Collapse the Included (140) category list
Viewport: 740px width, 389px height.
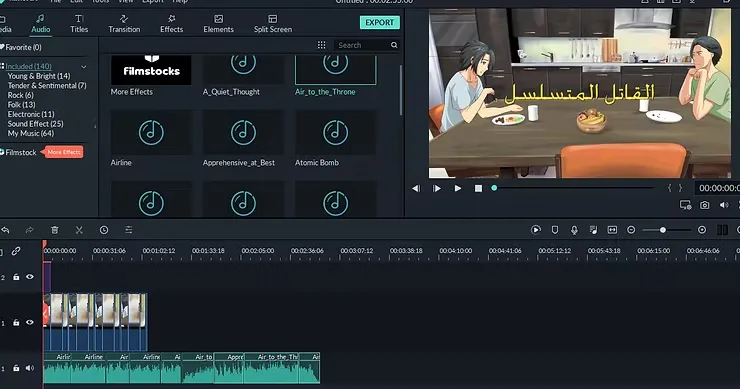pos(84,67)
